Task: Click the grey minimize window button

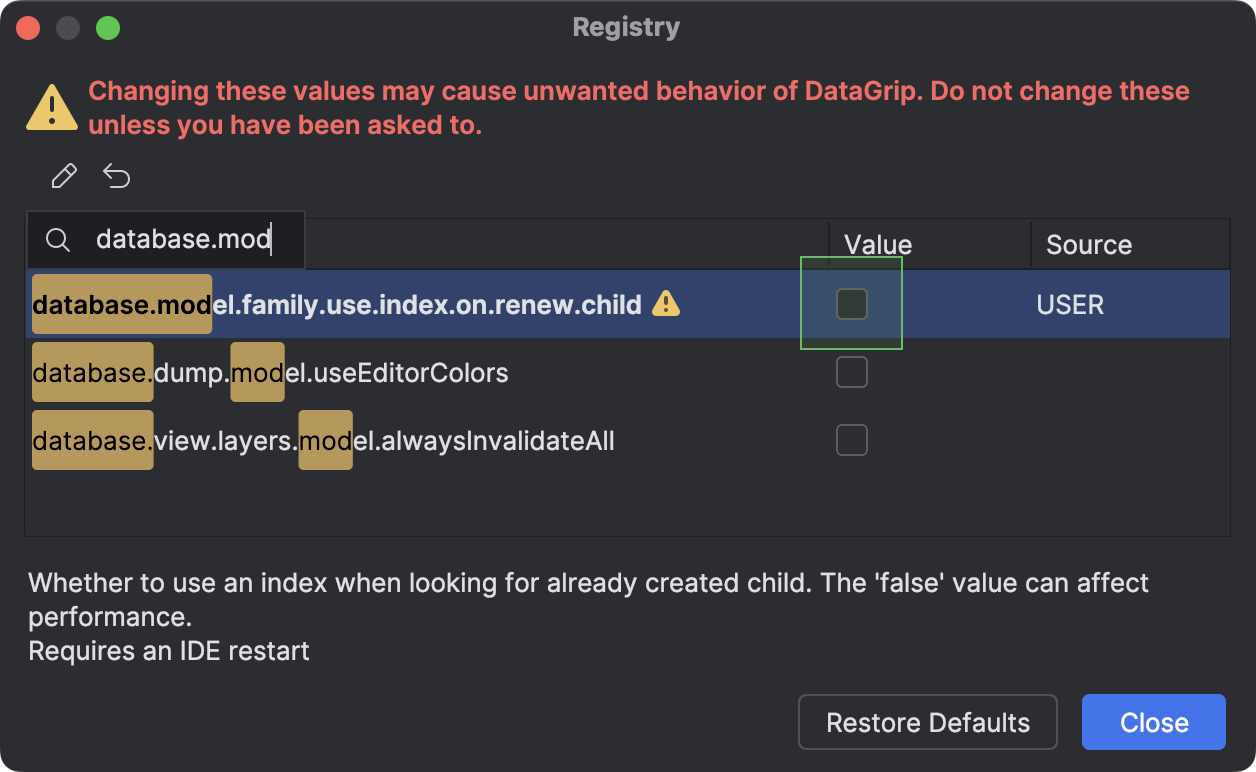Action: point(68,27)
